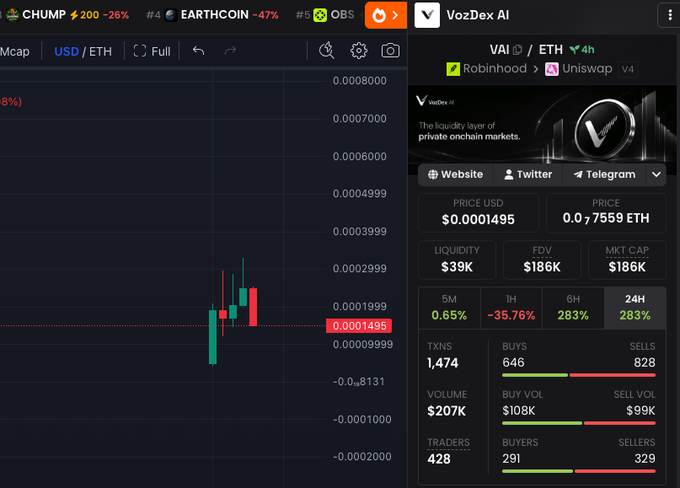
Task: Click the 0.0008000 price axis label
Action: (x=360, y=81)
